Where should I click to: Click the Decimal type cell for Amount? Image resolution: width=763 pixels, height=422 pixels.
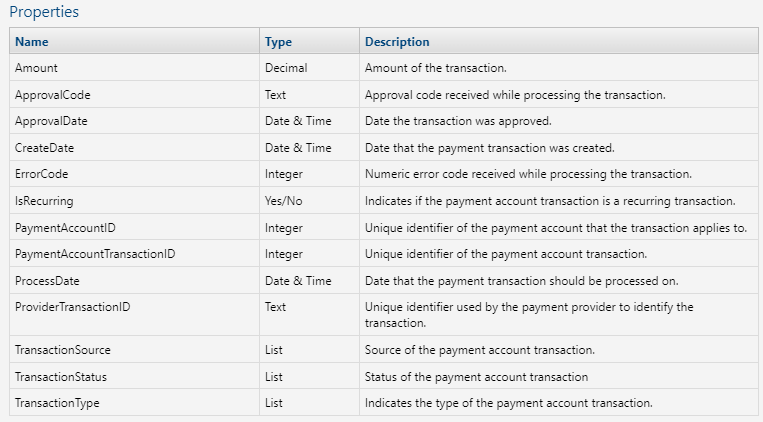(286, 68)
